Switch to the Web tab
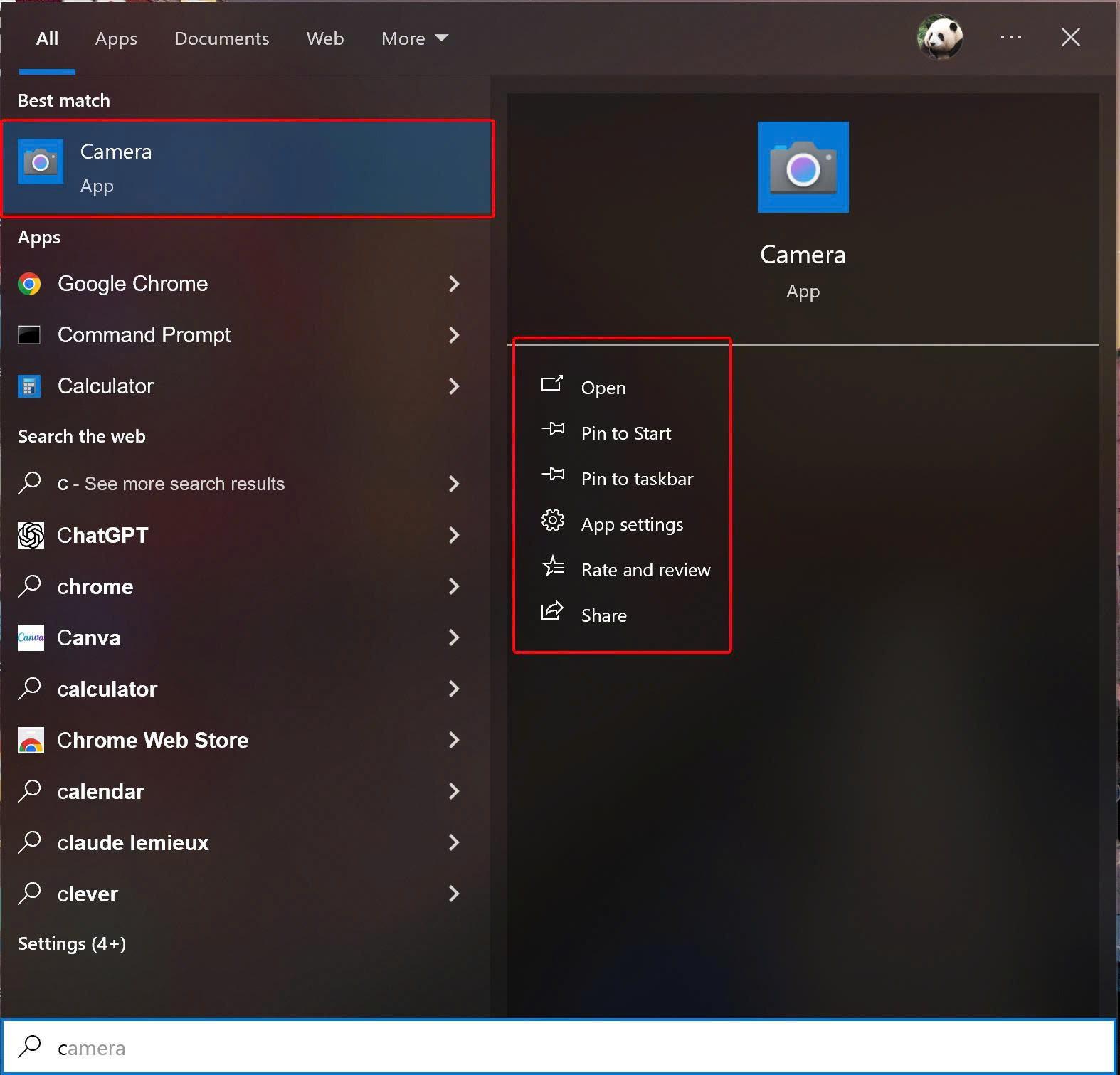Screen dimensions: 1120x1075 pos(325,38)
